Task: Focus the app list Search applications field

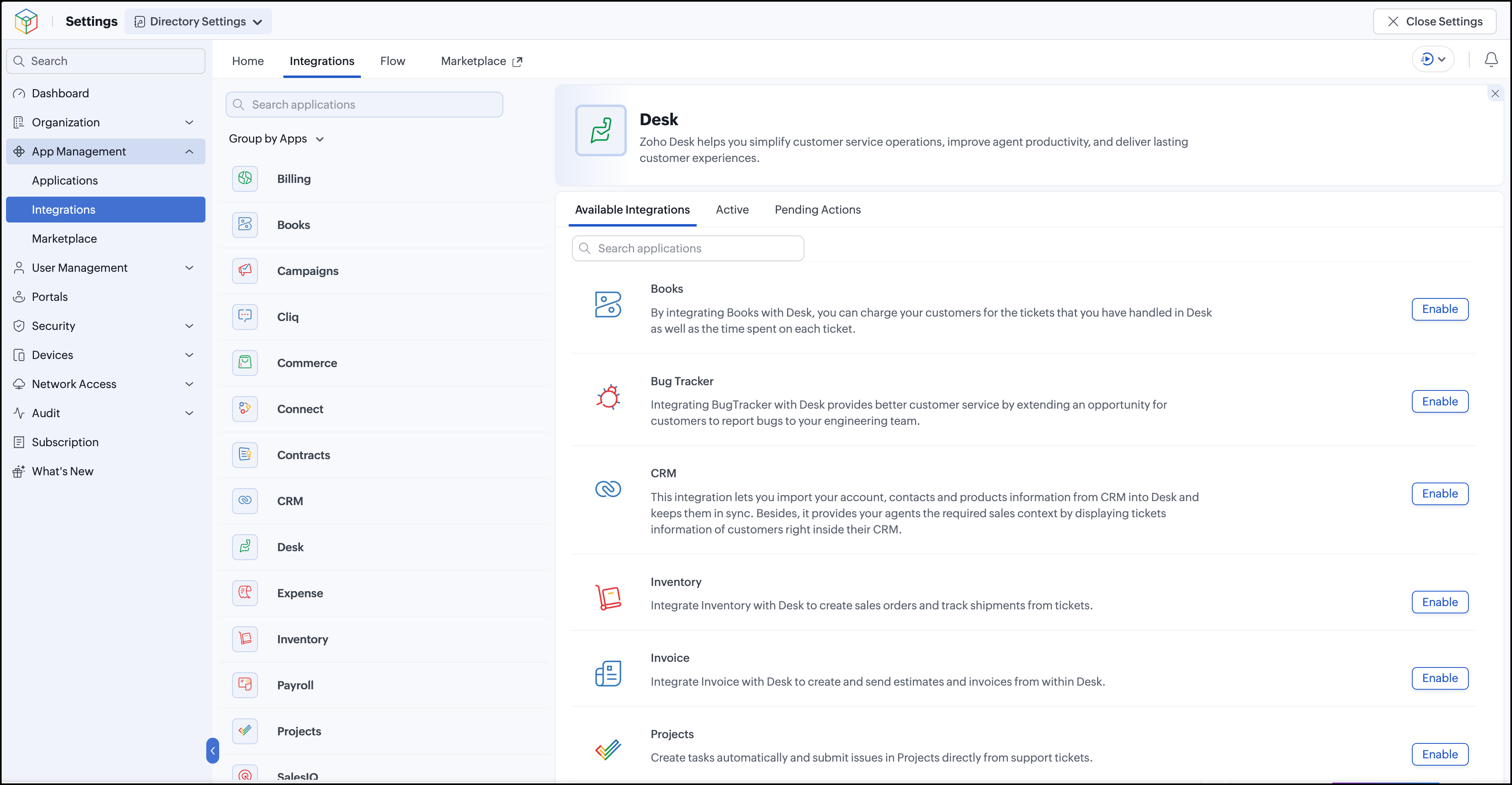Action: tap(364, 105)
